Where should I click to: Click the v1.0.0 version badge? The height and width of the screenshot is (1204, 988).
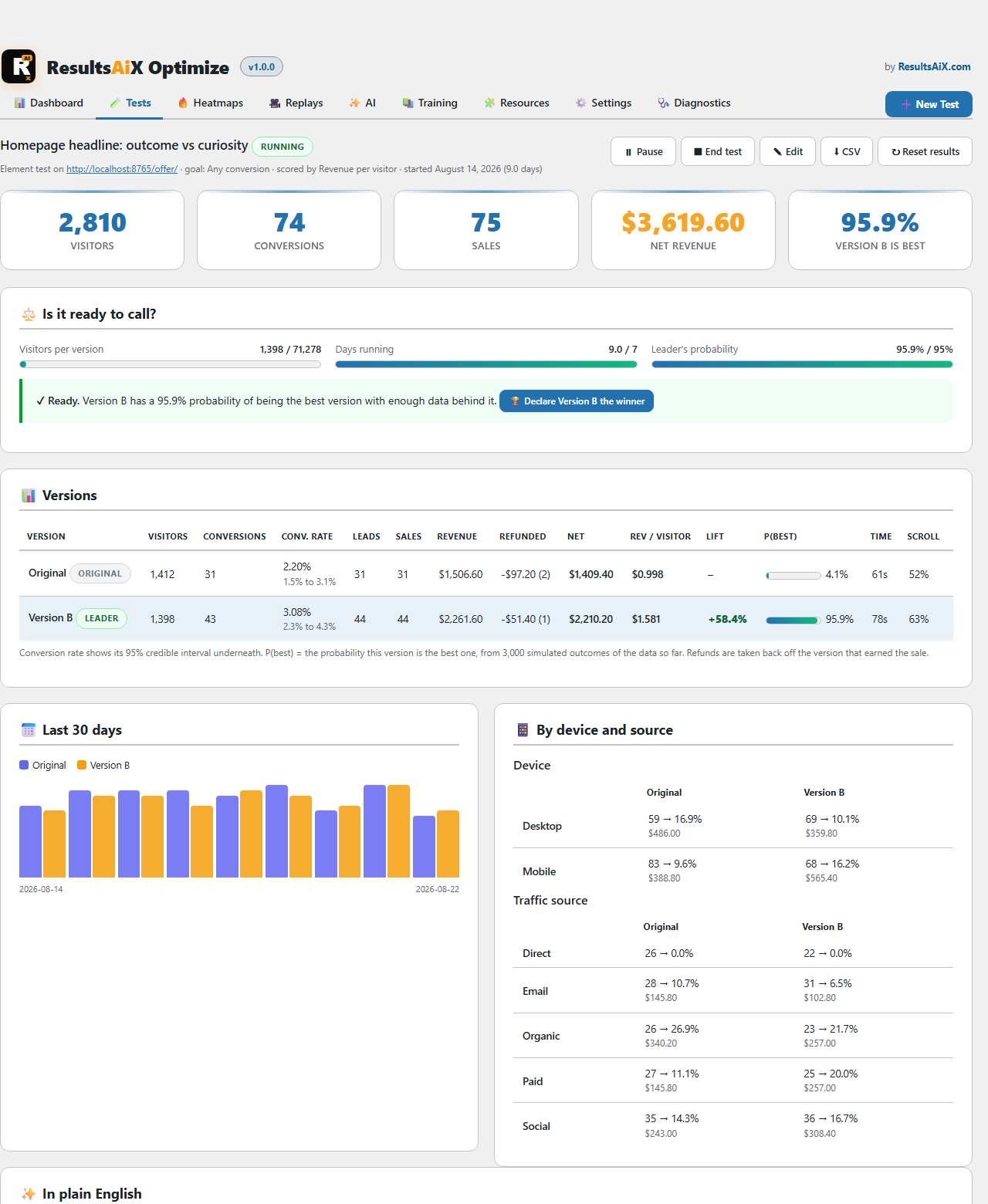click(x=262, y=67)
